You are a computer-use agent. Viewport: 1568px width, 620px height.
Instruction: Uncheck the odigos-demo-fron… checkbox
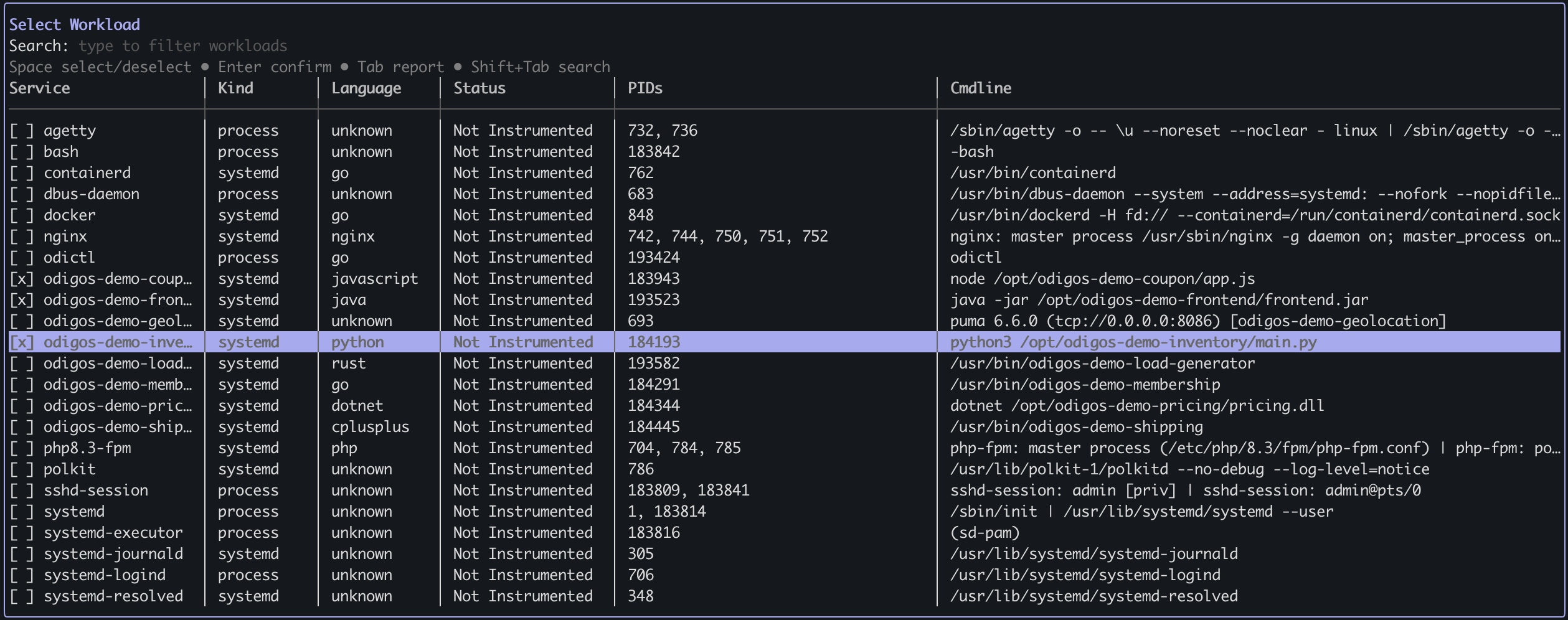click(x=22, y=300)
